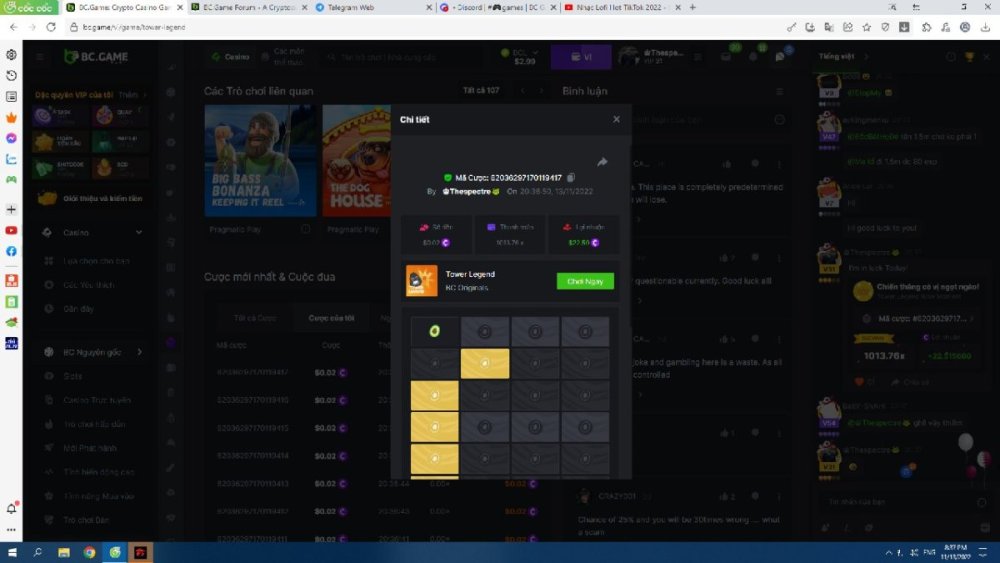The width and height of the screenshot is (1000, 563).
Task: Open Facebook shortcut in browser sidebar
Action: pos(11,252)
